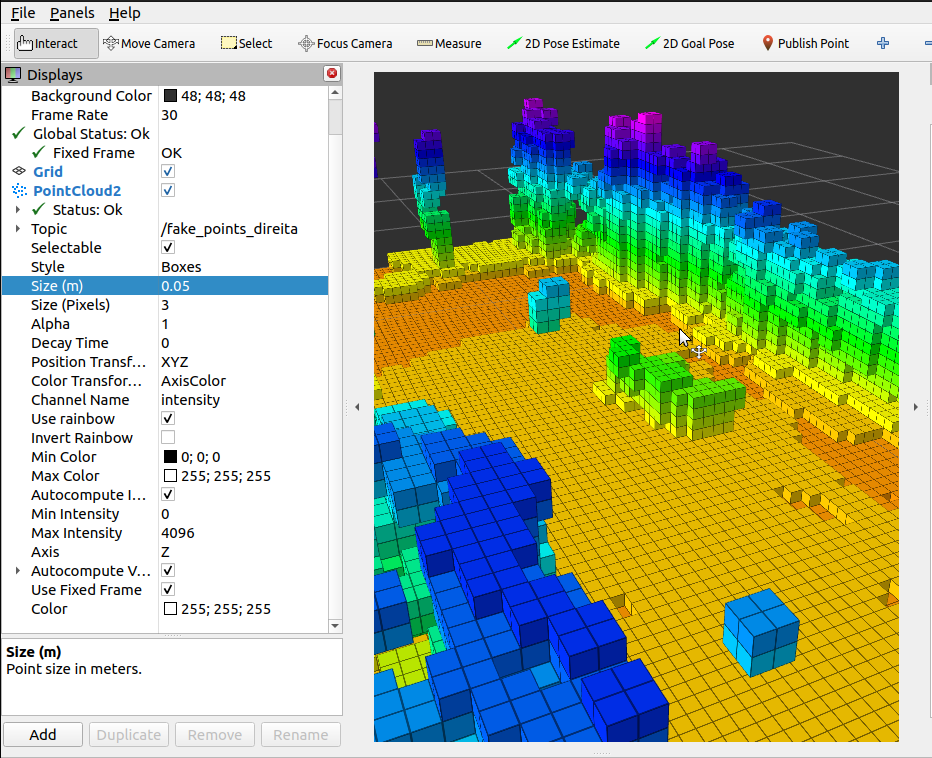
Task: Enable the Invert Rainbow checkbox
Action: click(168, 438)
